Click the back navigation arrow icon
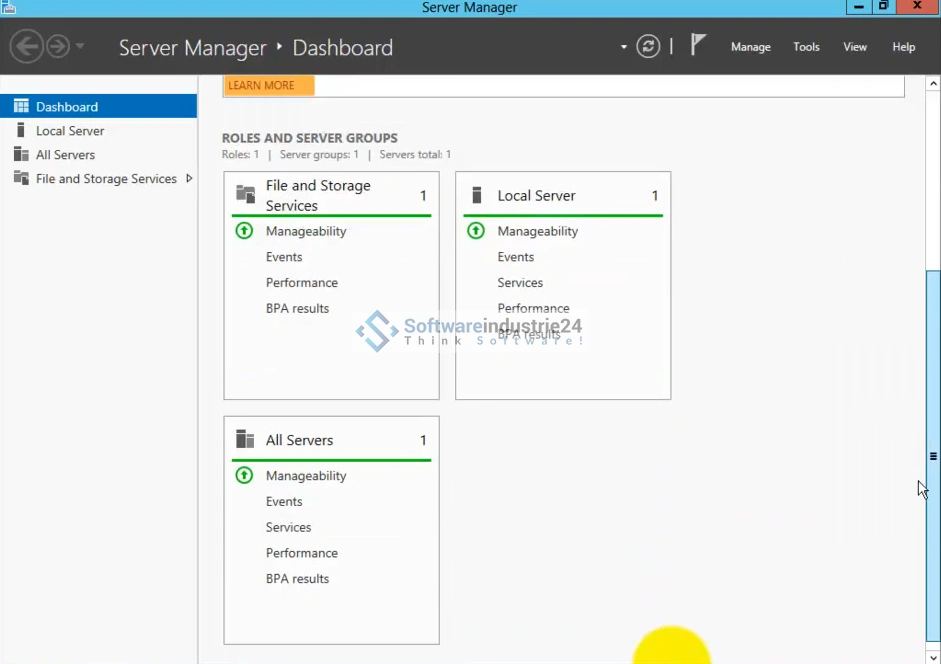The width and height of the screenshot is (941, 664). coord(27,46)
